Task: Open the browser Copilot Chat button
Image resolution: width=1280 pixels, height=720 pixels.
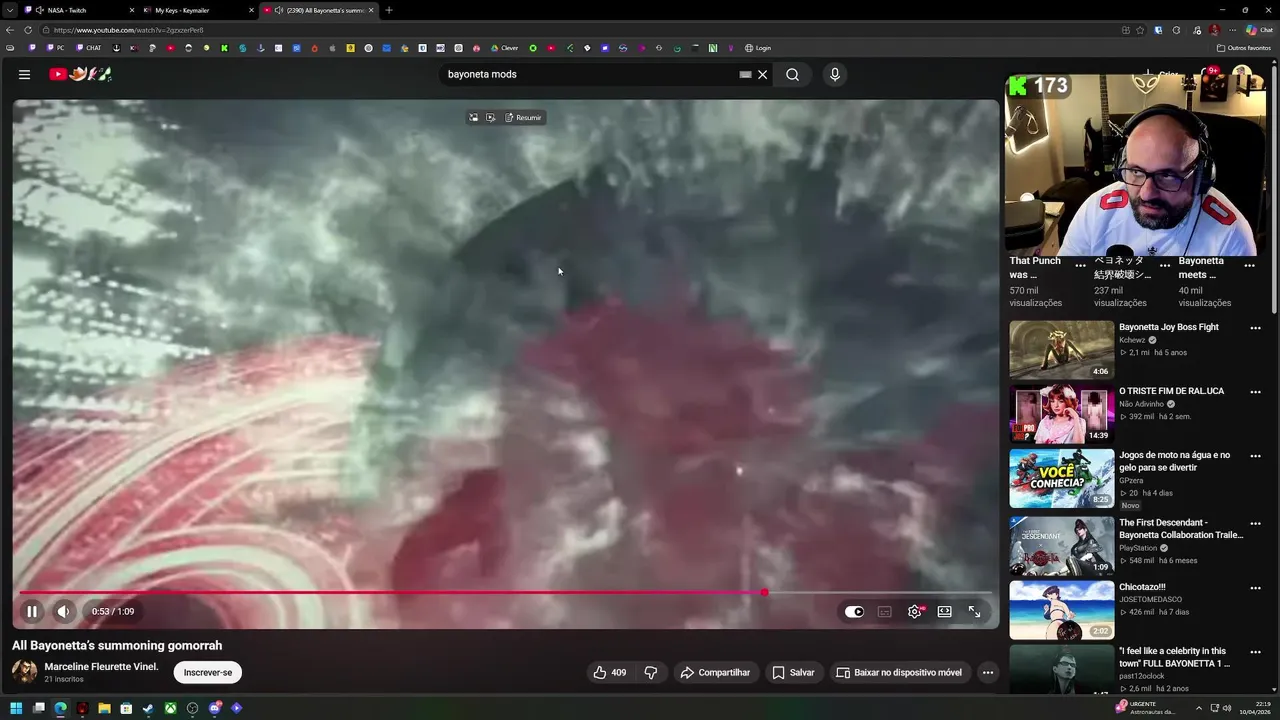Action: tap(1259, 30)
